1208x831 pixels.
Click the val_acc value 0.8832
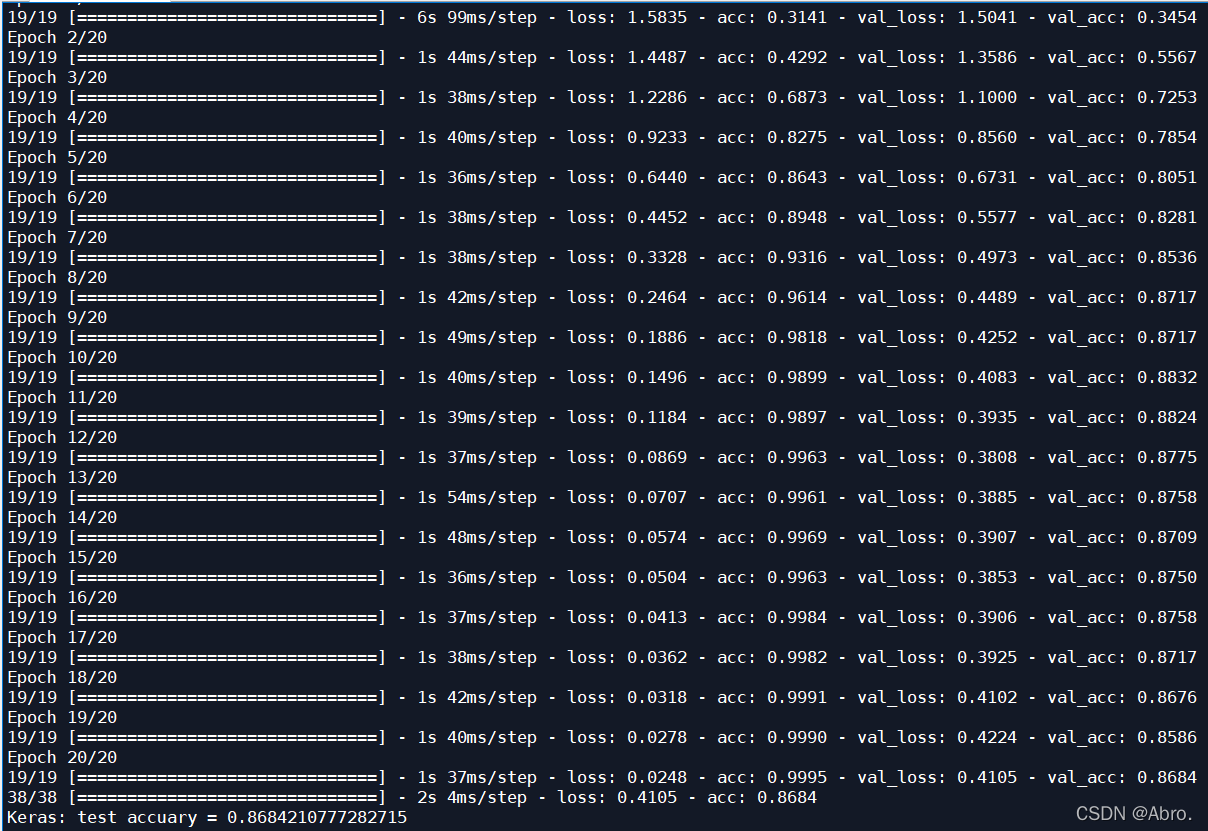click(1167, 377)
